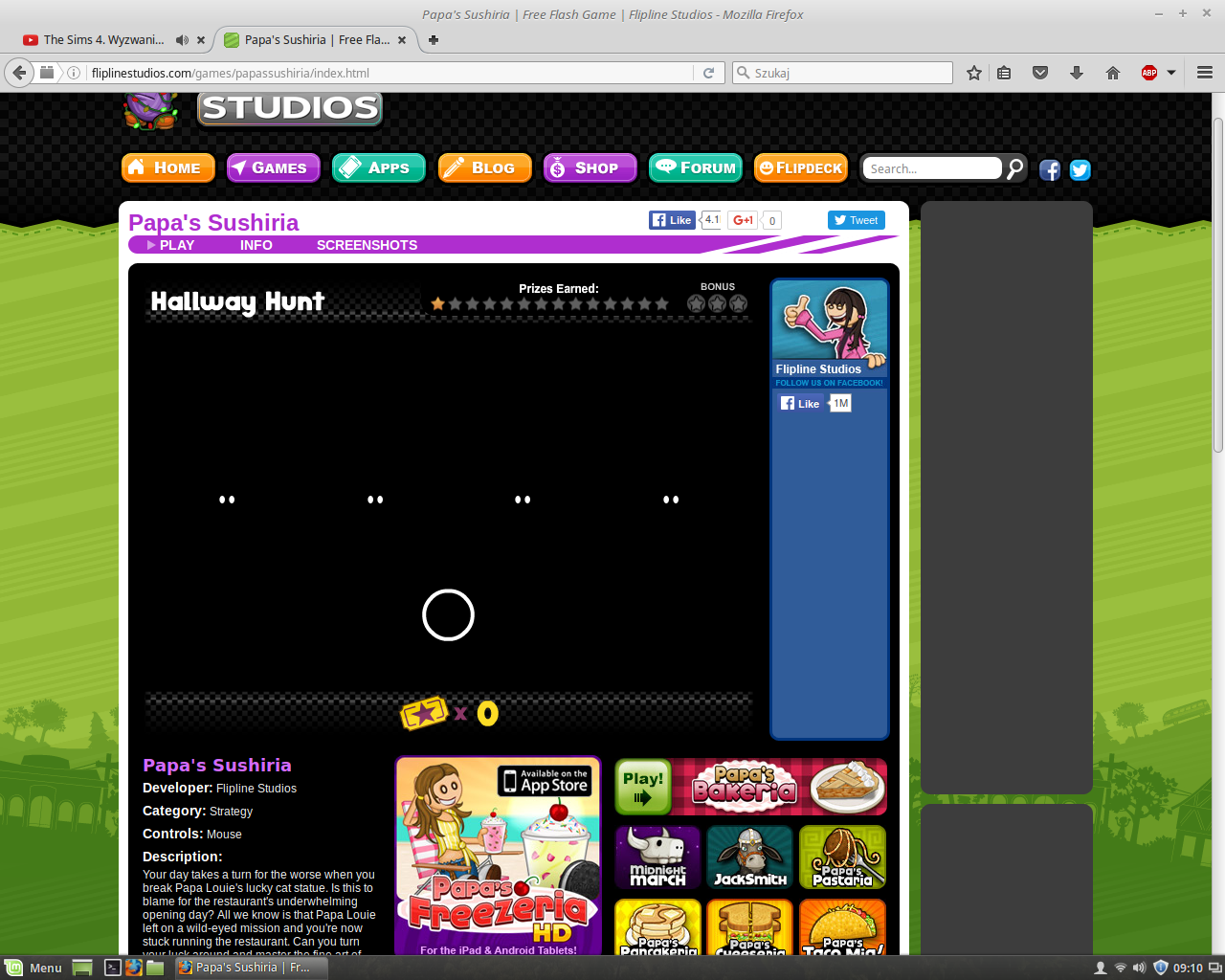Mute audio on The Sims 4 tab
The height and width of the screenshot is (980, 1225).
[x=182, y=40]
